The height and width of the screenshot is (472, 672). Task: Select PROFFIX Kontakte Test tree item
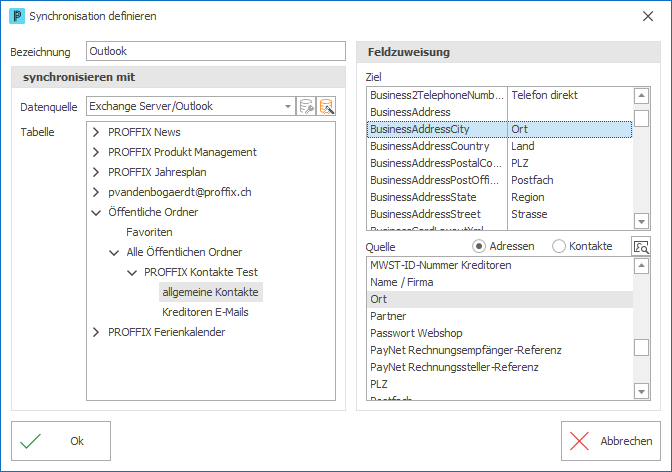pos(201,272)
